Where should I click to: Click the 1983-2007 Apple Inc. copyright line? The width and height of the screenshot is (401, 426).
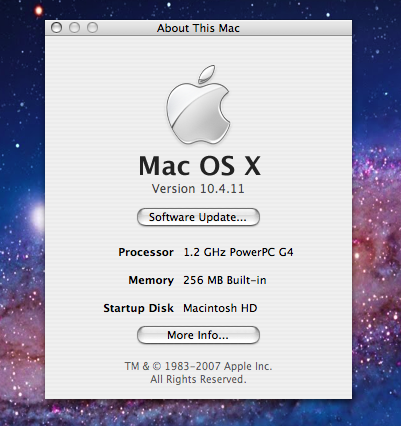click(x=198, y=366)
